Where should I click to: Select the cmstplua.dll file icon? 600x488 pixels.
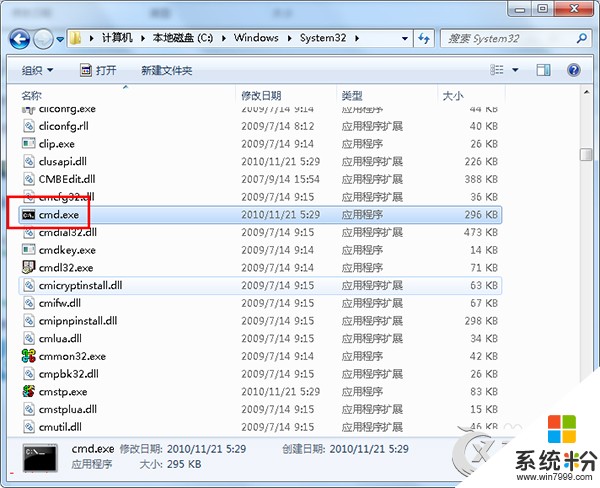point(29,409)
